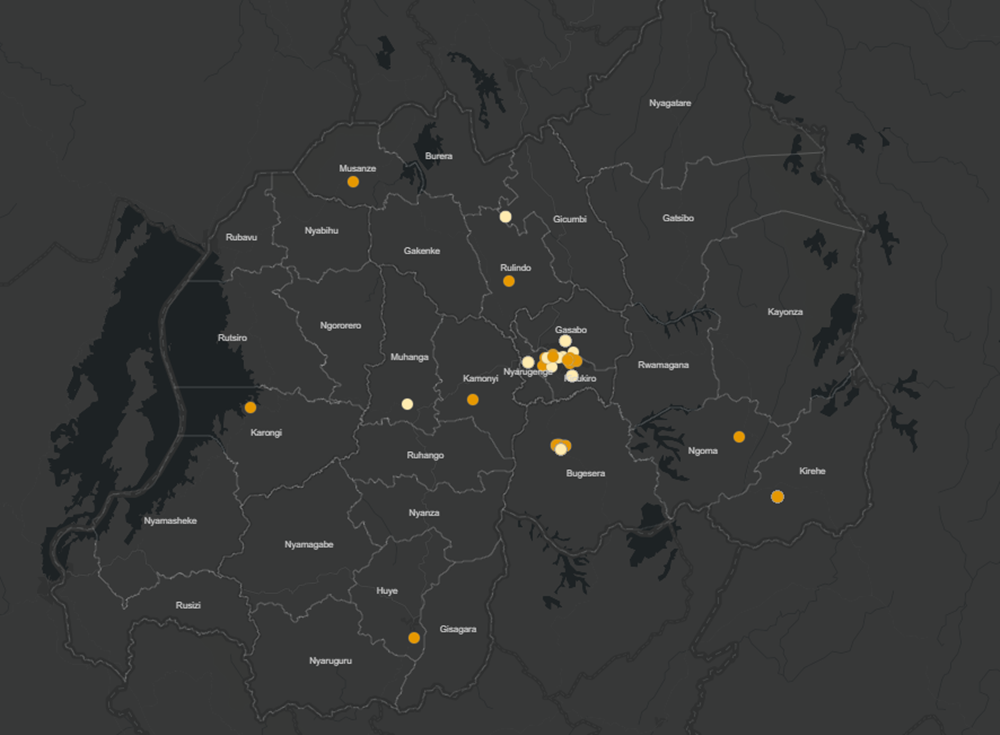This screenshot has height=735, width=1000.
Task: Click the orange marker in Ngoma district
Action: [739, 437]
